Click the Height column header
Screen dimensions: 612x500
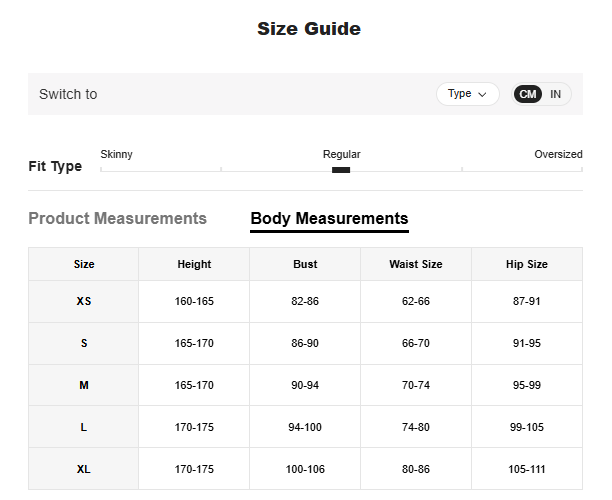194,264
